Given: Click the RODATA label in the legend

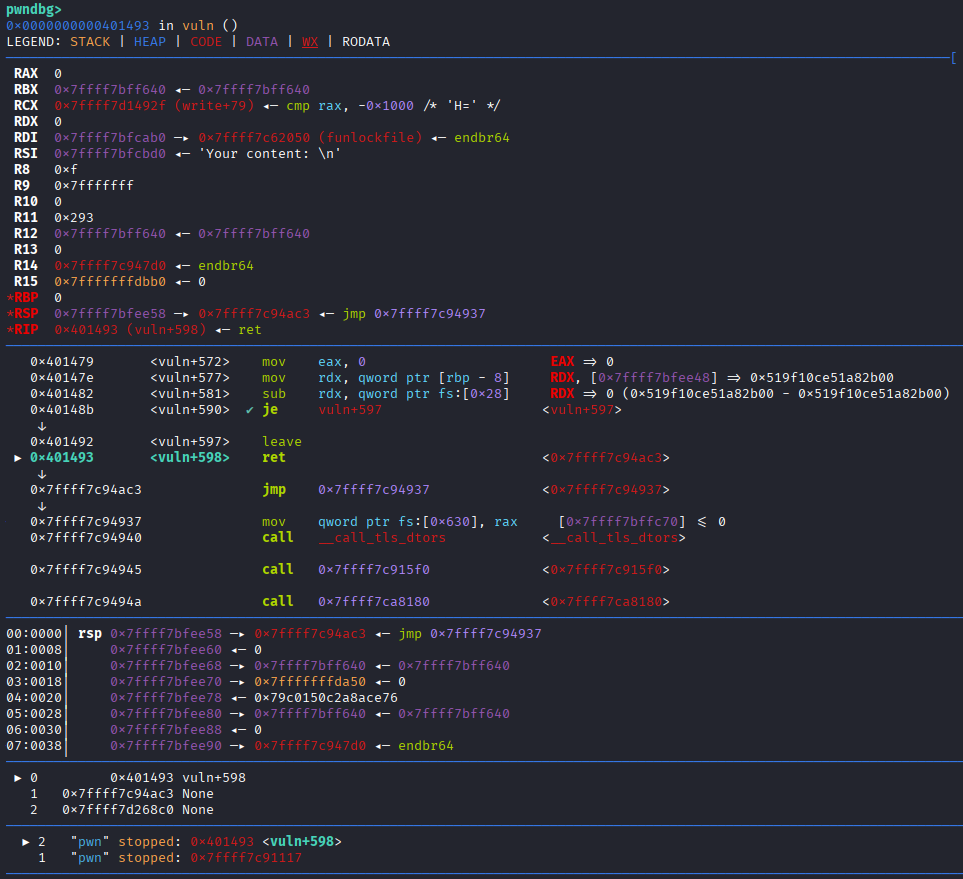Looking at the screenshot, I should click(x=366, y=42).
